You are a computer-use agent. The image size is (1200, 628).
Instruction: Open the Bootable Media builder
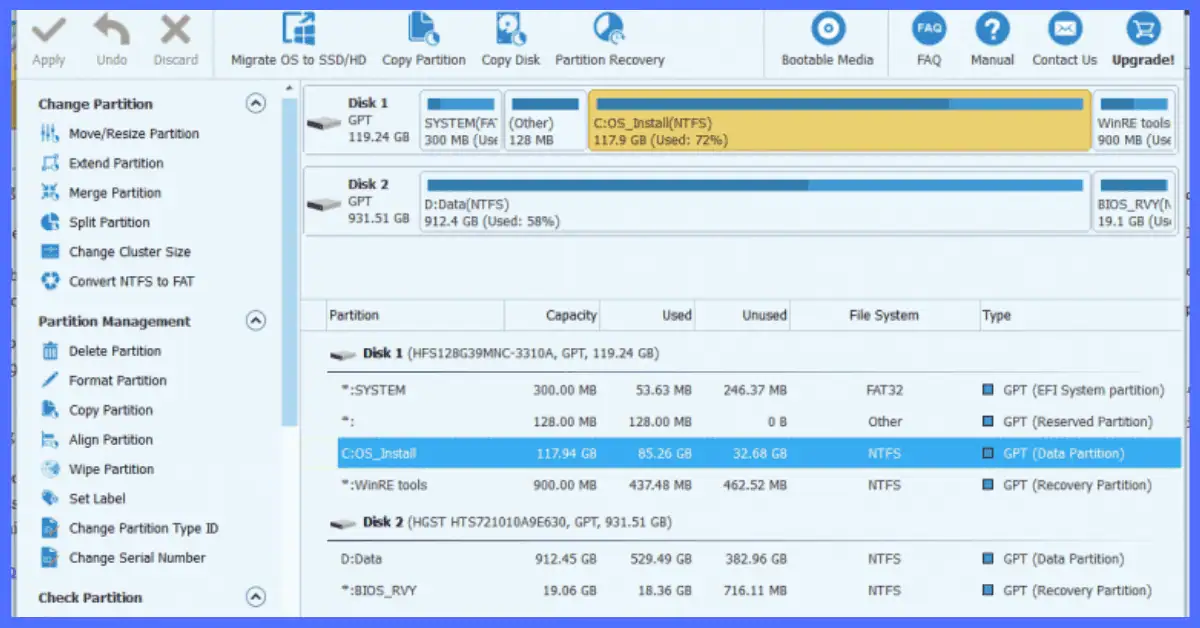point(828,40)
